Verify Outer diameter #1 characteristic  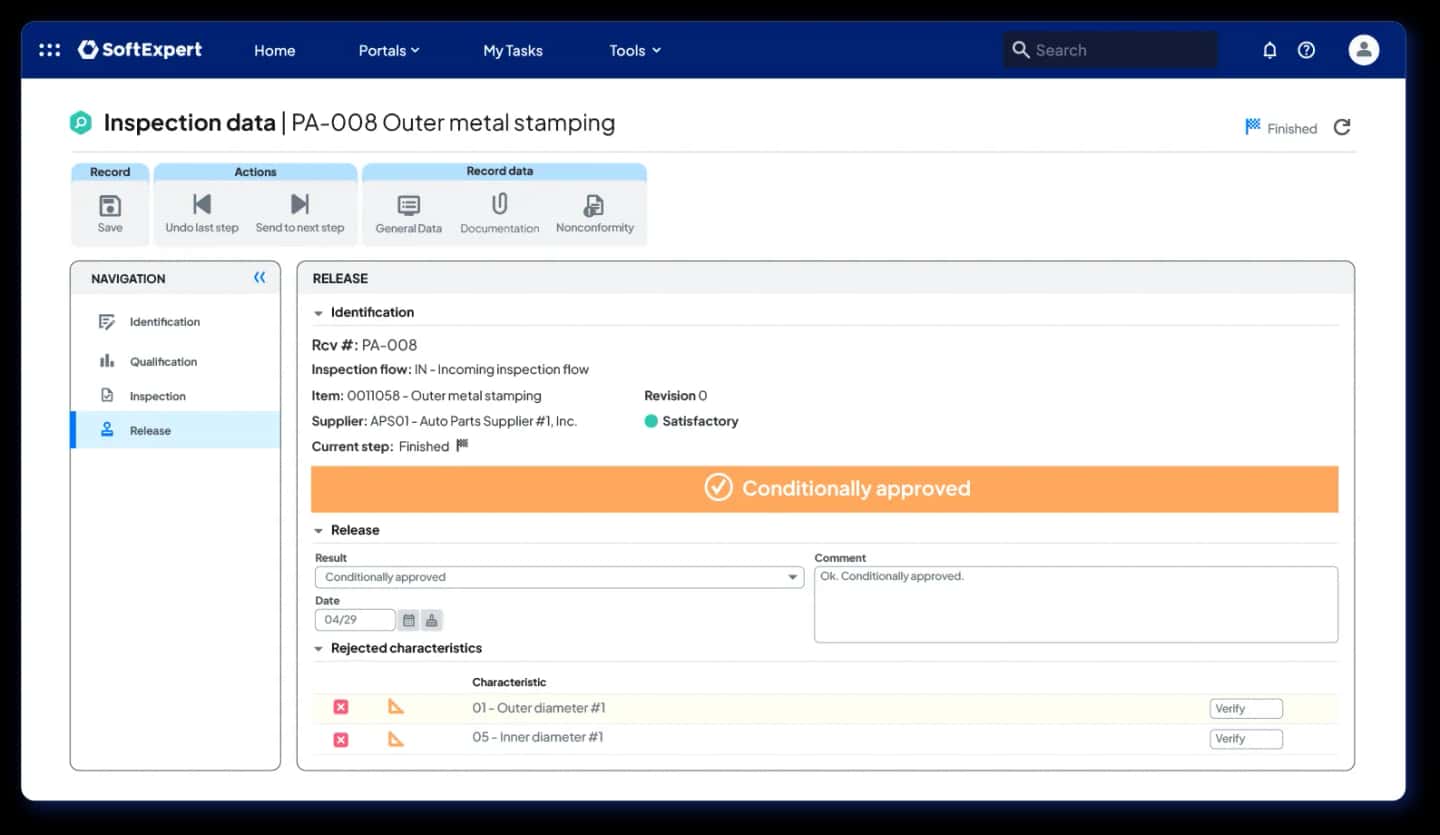[x=1246, y=709]
